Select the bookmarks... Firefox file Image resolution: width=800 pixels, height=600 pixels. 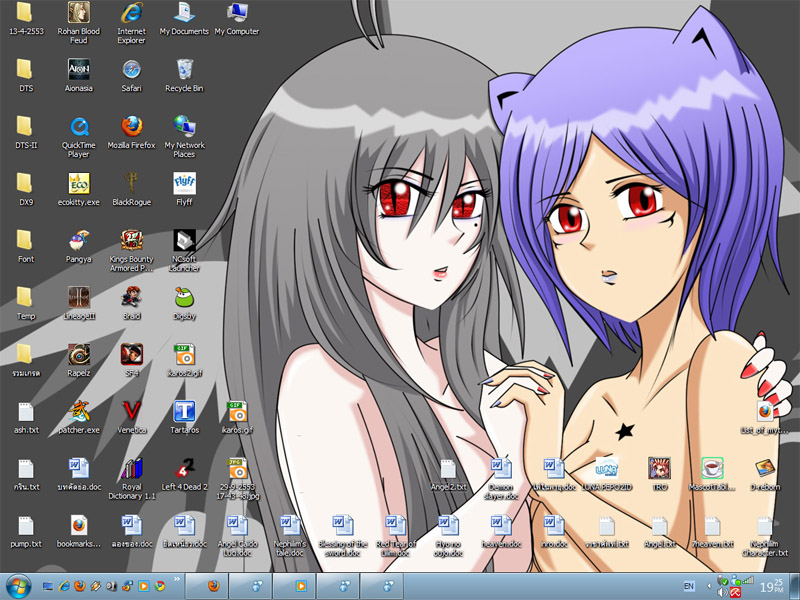coord(79,531)
